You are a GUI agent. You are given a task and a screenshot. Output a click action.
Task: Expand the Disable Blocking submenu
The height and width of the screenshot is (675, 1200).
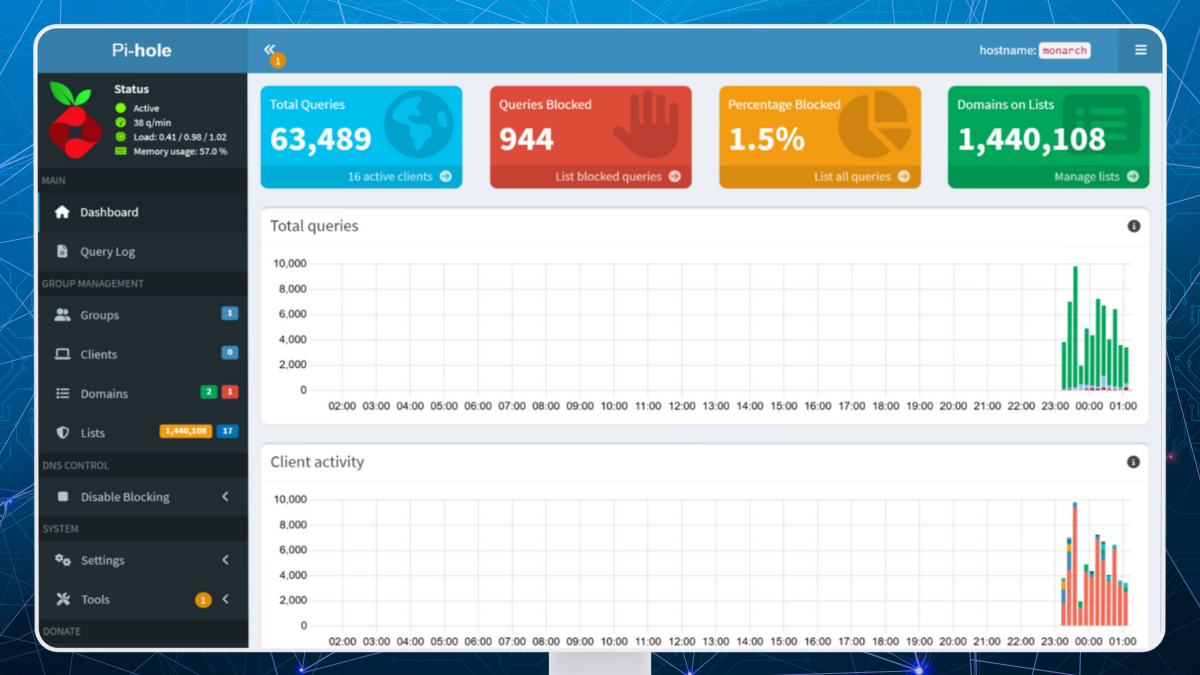225,497
